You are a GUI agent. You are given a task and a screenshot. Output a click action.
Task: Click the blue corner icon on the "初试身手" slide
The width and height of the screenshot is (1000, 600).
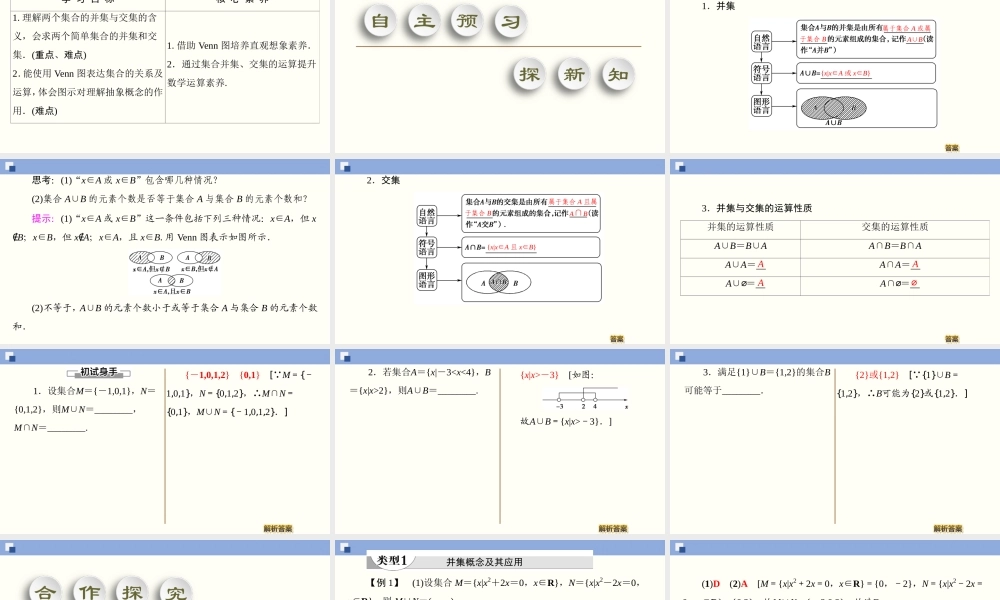9,354
